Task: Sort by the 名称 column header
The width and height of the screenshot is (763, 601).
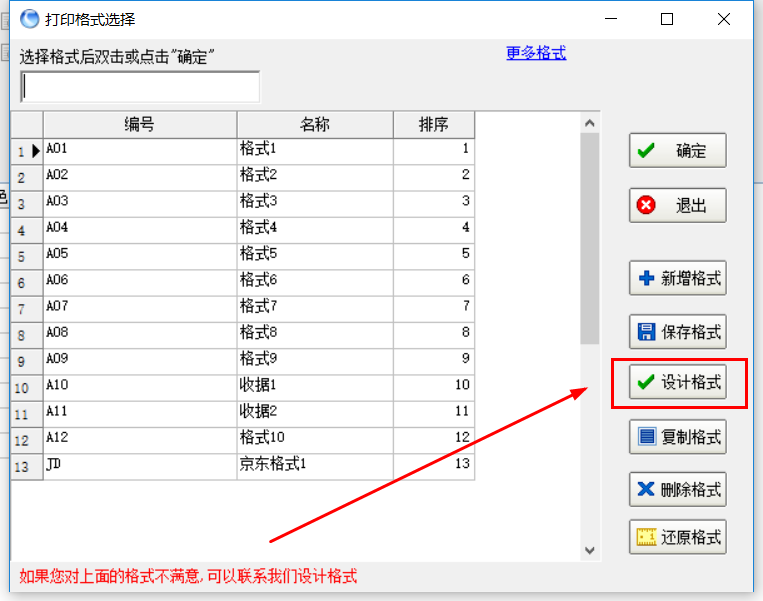Action: point(315,125)
